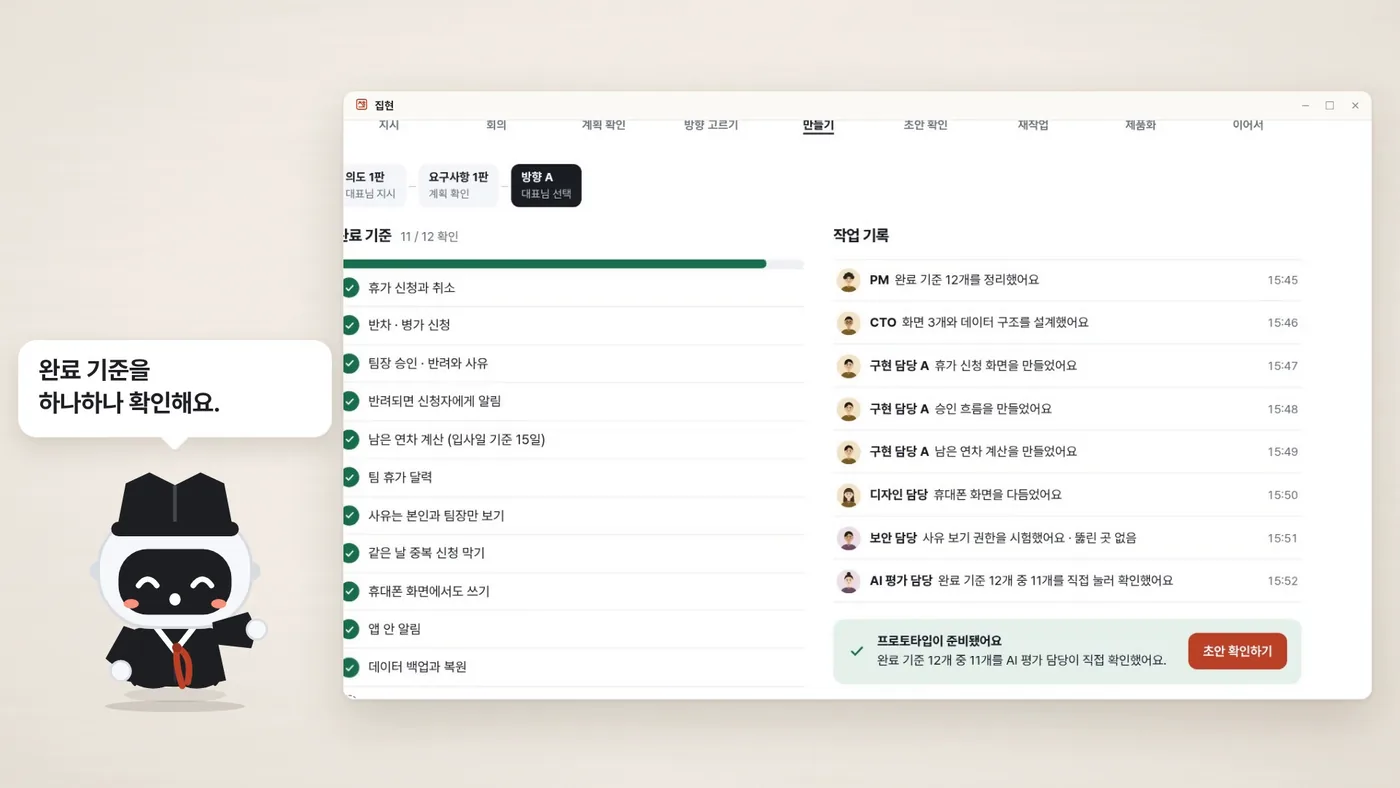The width and height of the screenshot is (1400, 788).
Task: Toggle the 반차 · 병가 신청 check
Action: [x=350, y=325]
